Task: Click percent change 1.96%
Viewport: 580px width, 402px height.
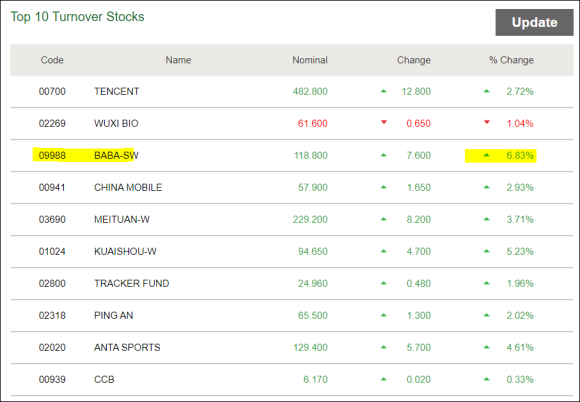Action: pyautogui.click(x=520, y=283)
